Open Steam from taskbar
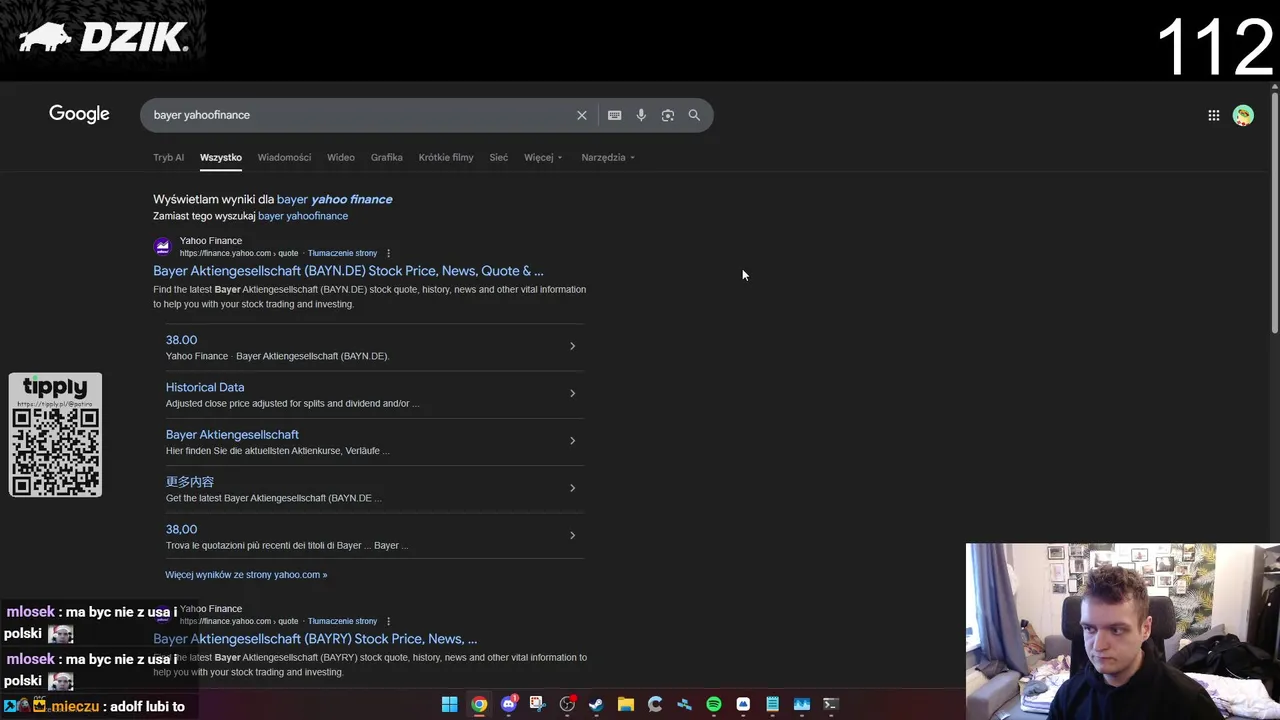1280x720 pixels. [596, 705]
